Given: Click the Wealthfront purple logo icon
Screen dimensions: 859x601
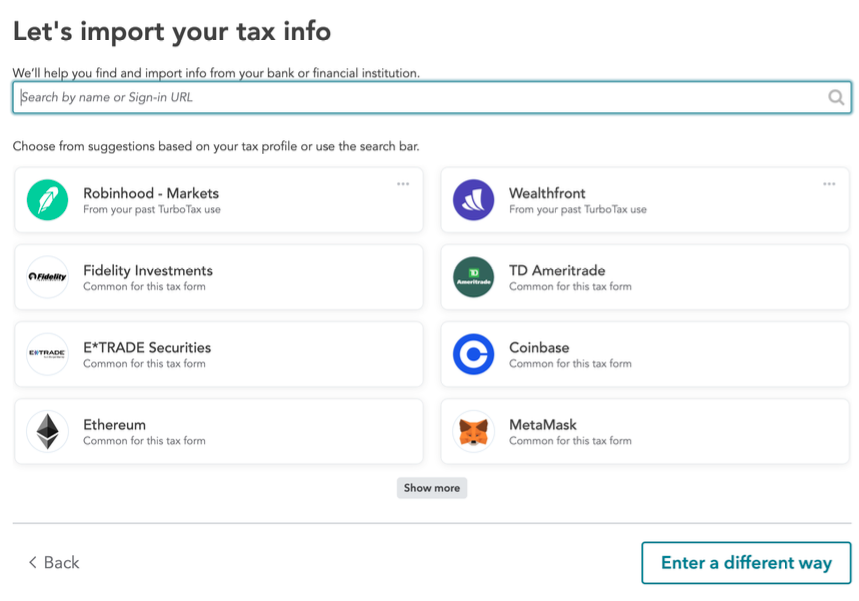Looking at the screenshot, I should (473, 200).
